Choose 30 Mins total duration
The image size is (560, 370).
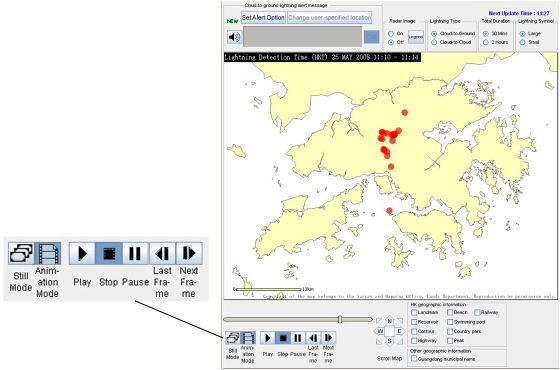(485, 34)
